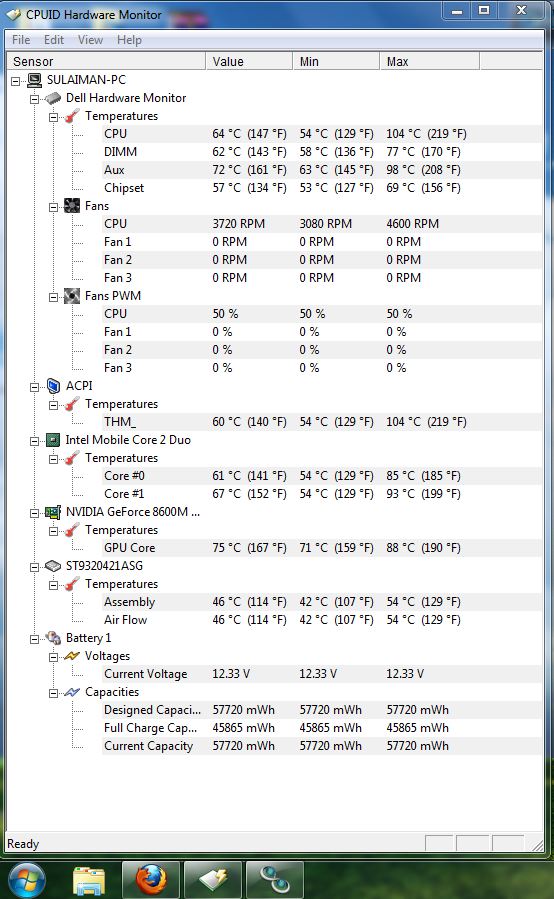554x899 pixels.
Task: Open Firefox from the taskbar
Action: [151, 879]
